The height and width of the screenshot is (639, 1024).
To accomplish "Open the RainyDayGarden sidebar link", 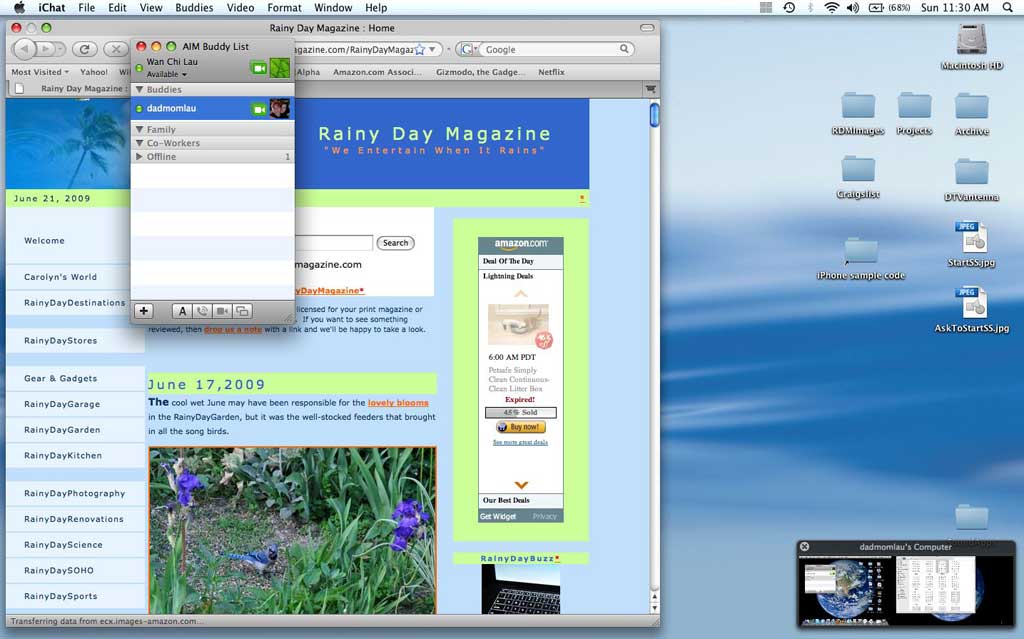I will [62, 430].
